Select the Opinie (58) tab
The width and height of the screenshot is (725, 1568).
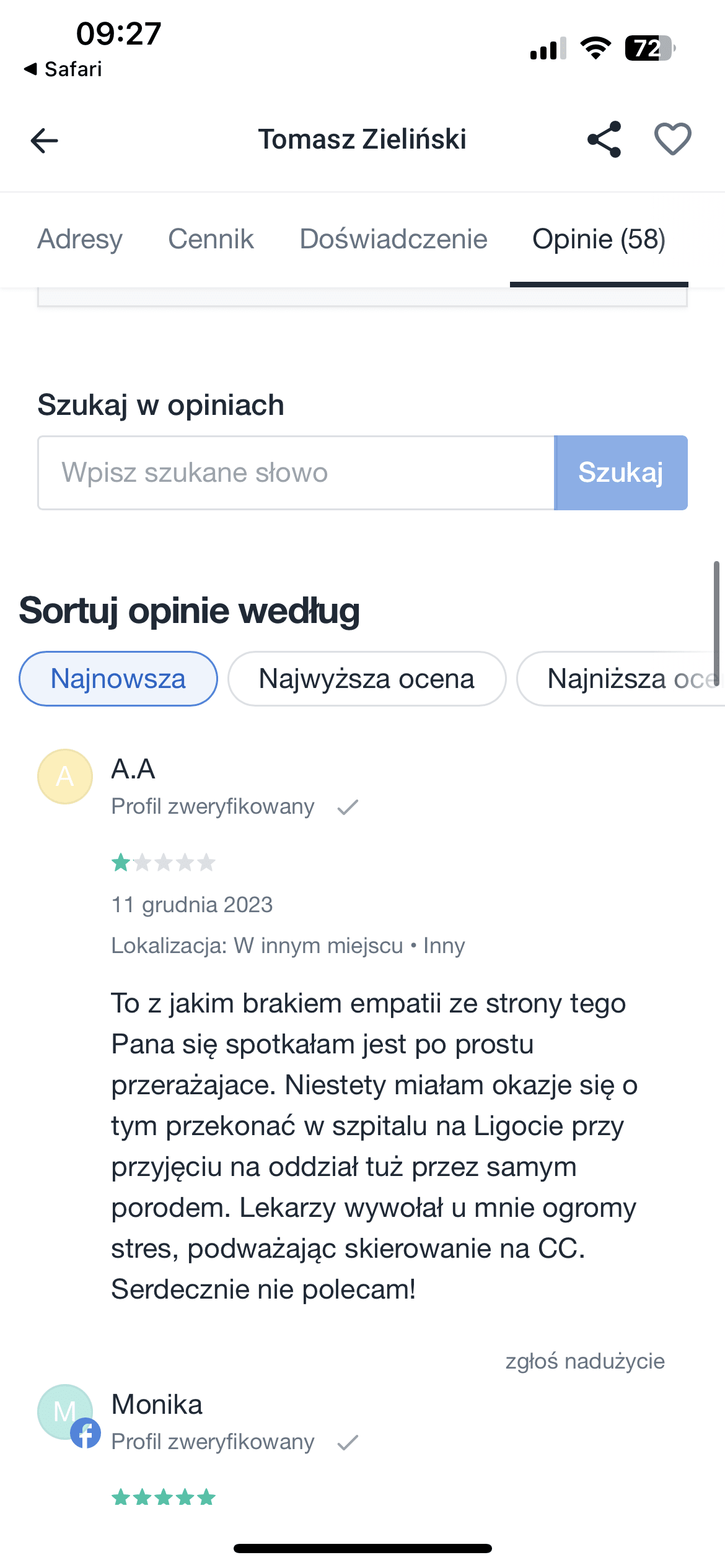click(x=599, y=239)
